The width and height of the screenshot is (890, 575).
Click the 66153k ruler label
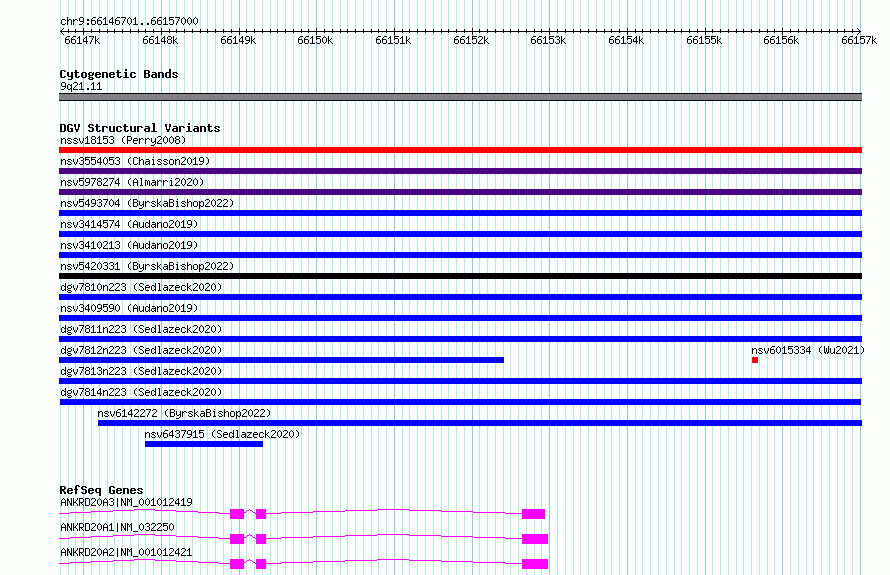point(548,40)
